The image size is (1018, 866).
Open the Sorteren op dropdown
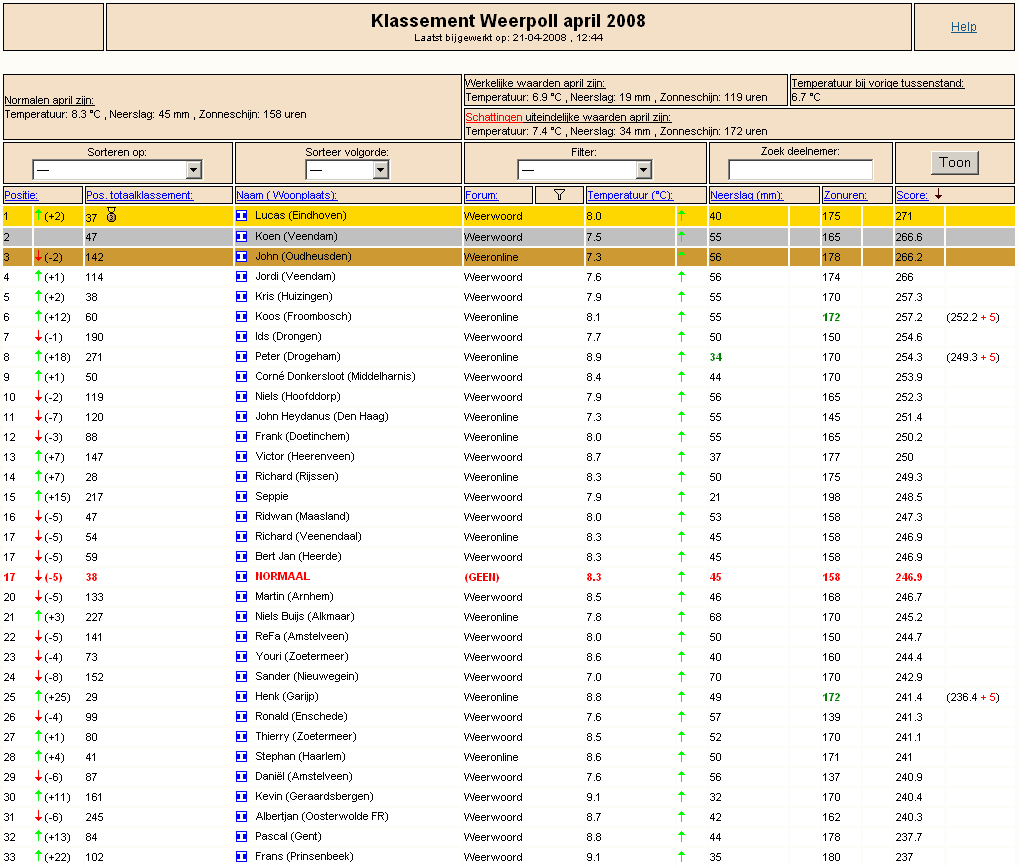[x=118, y=170]
